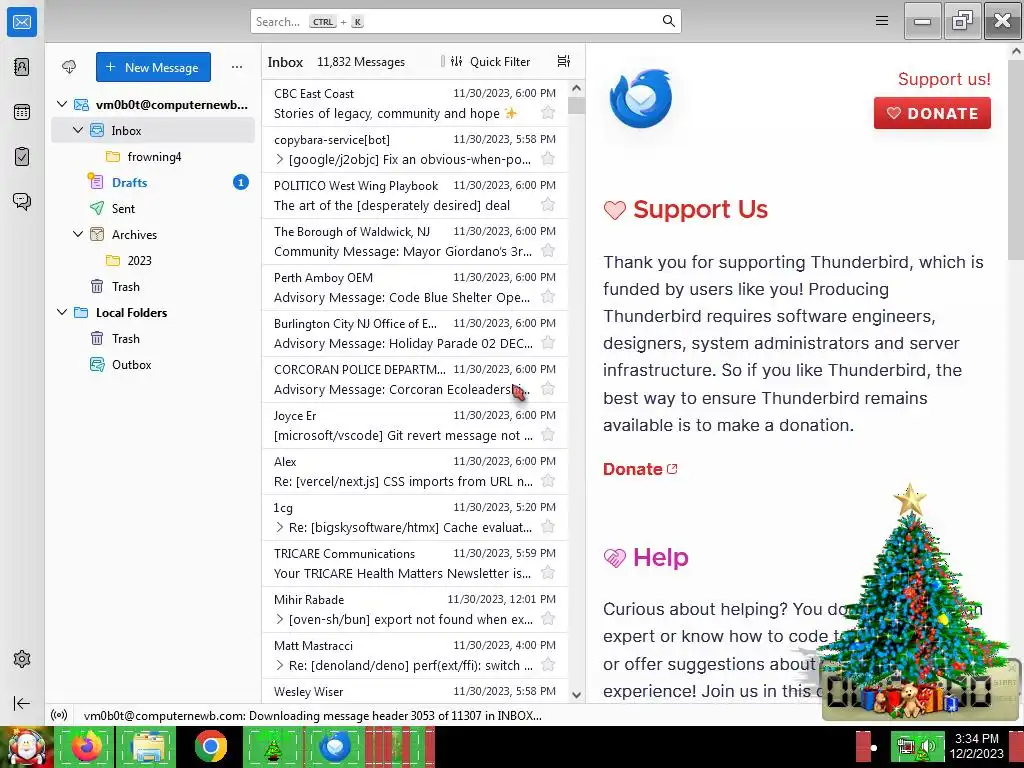Star the copybara-service[bot] message
1024x768 pixels.
pos(548,159)
